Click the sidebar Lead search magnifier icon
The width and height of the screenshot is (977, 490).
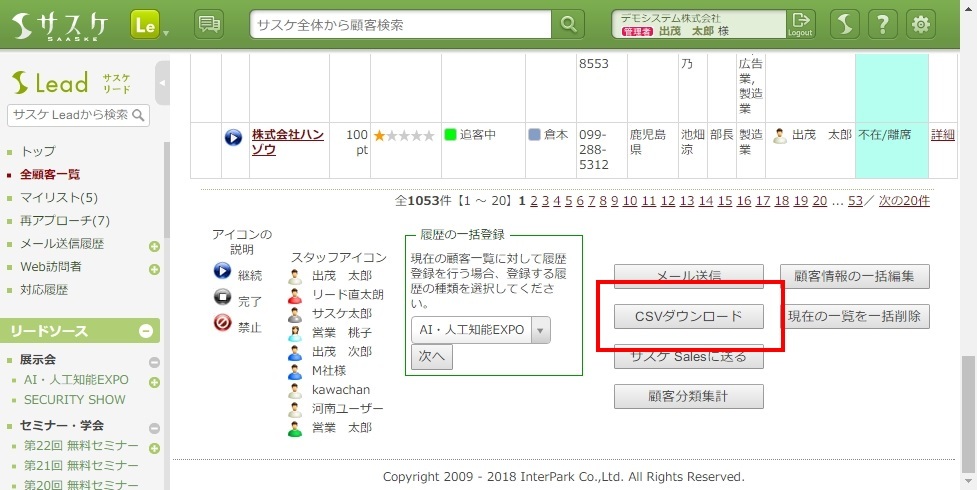(139, 115)
